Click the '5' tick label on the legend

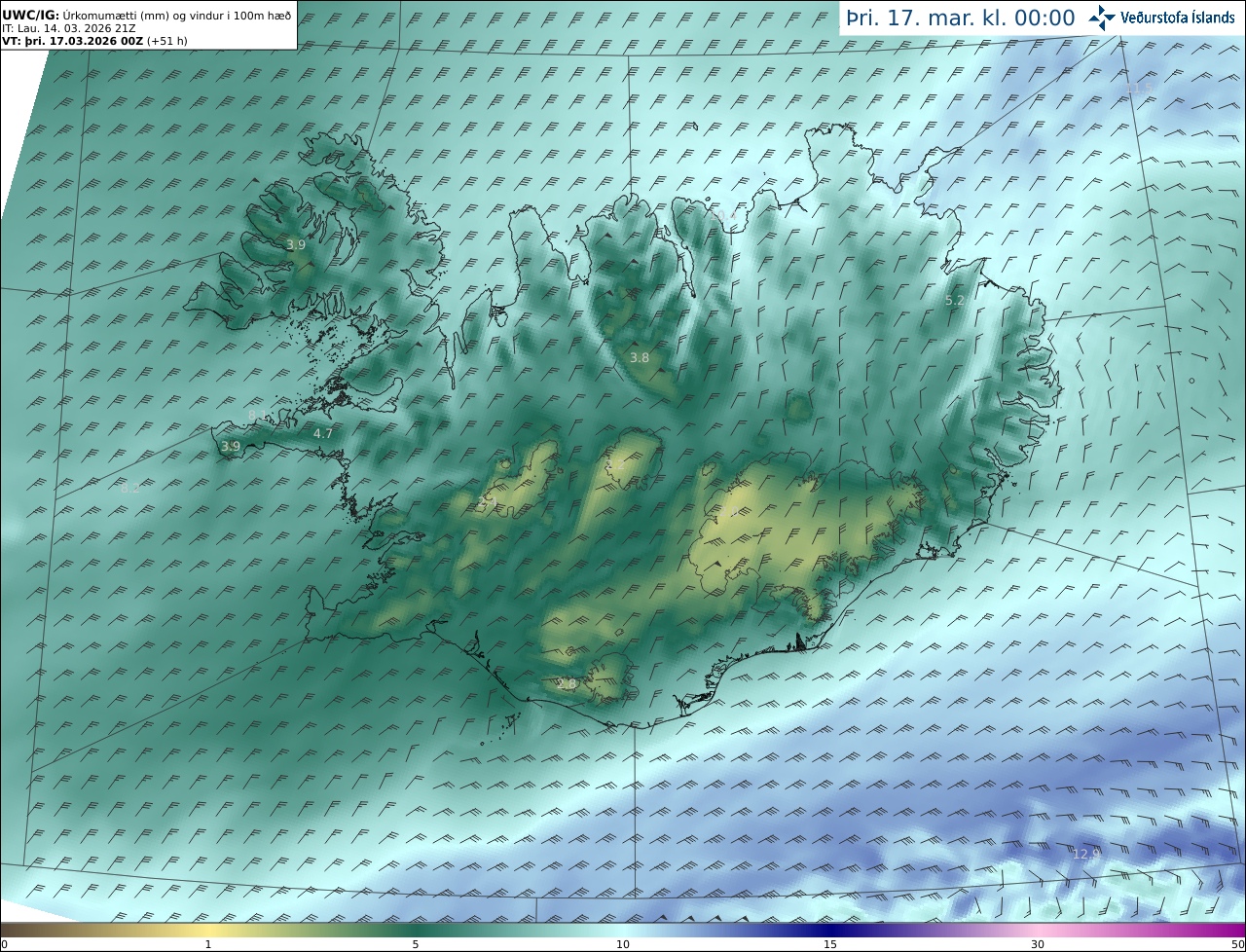(416, 944)
